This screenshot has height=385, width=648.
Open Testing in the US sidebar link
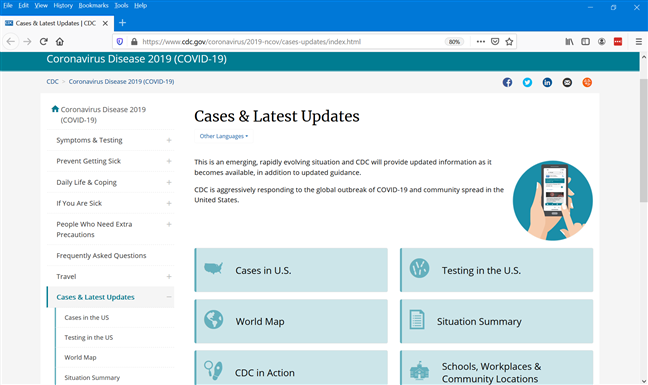pyautogui.click(x=88, y=337)
